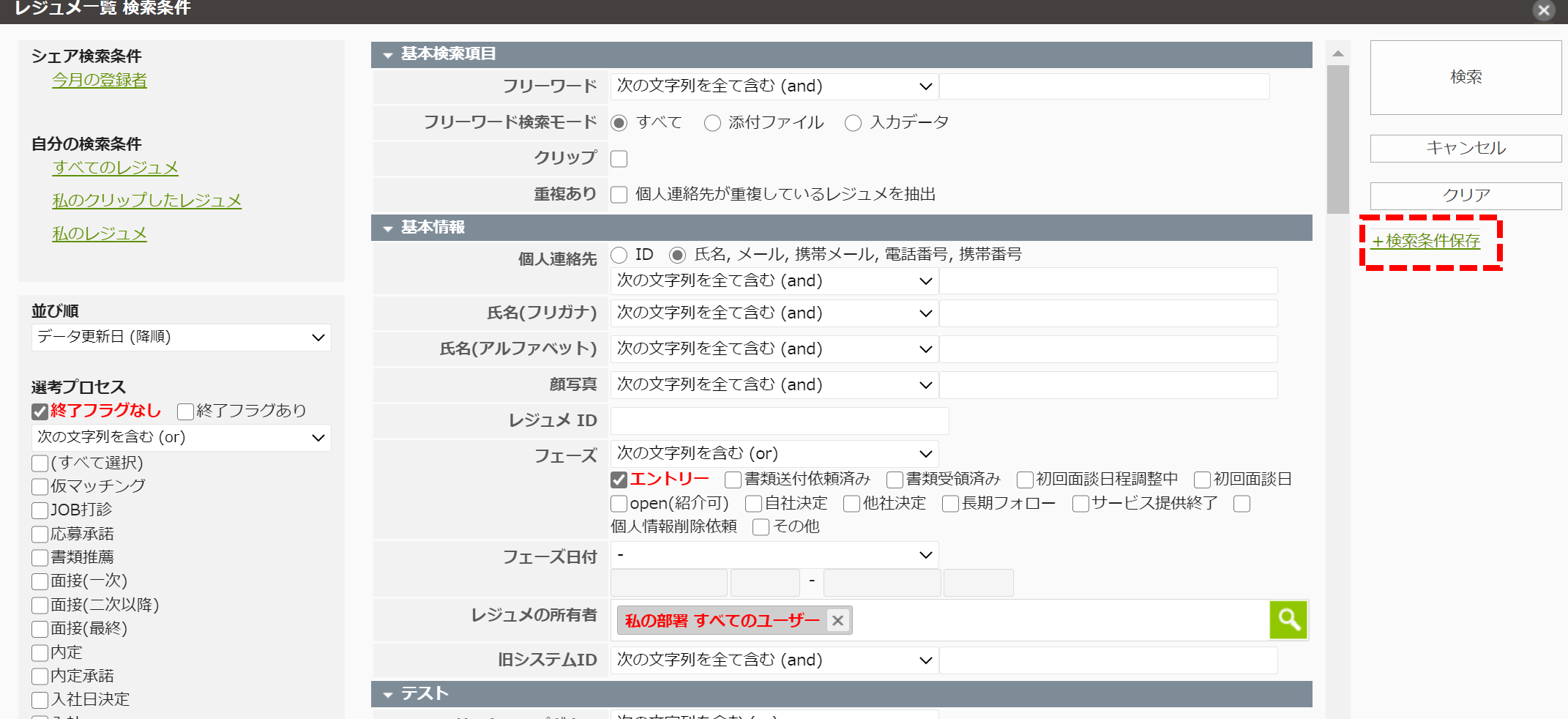Open the 今月の登録者 shared search

(99, 81)
